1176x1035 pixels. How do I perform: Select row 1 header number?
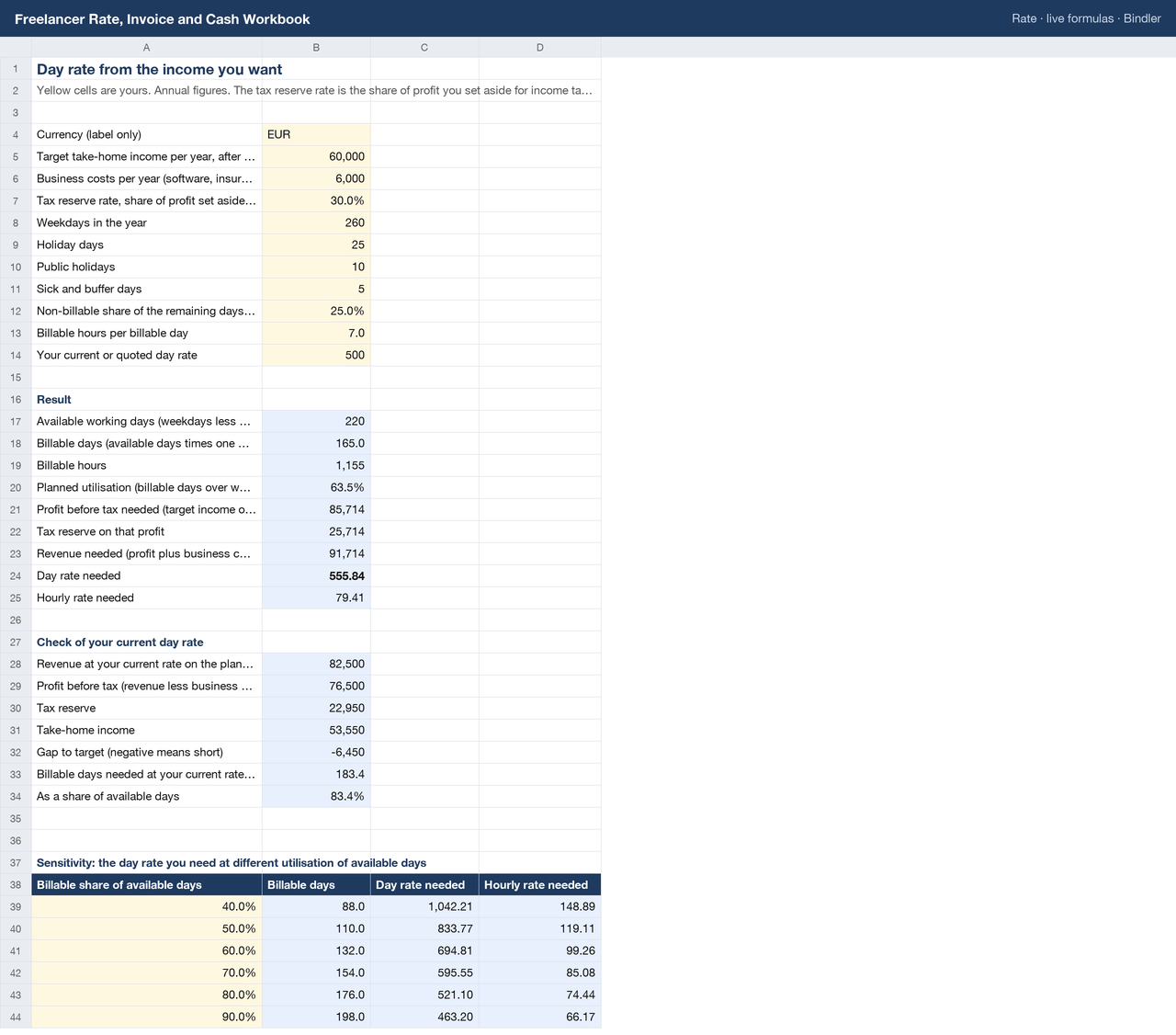(16, 68)
